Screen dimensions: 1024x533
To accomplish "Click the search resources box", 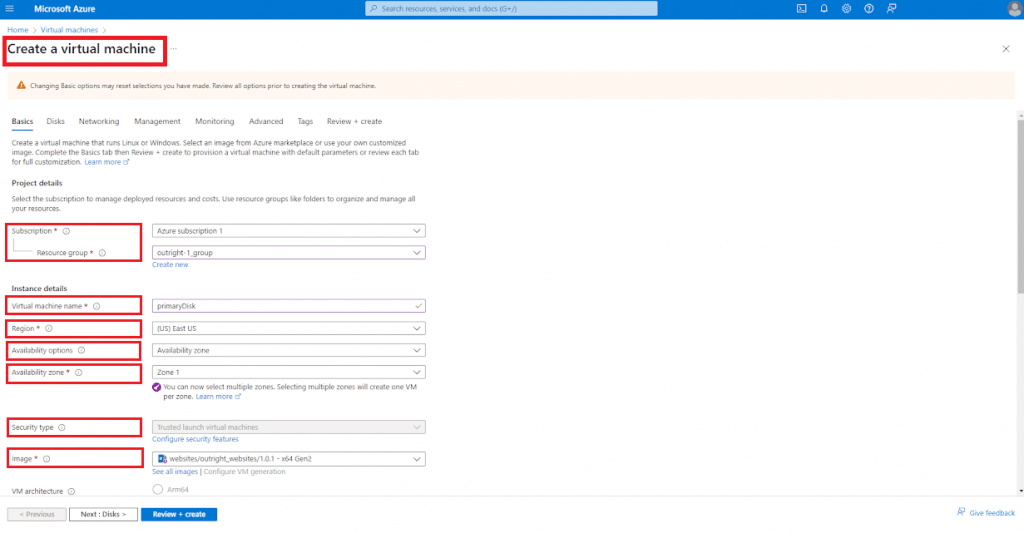I will tap(511, 8).
